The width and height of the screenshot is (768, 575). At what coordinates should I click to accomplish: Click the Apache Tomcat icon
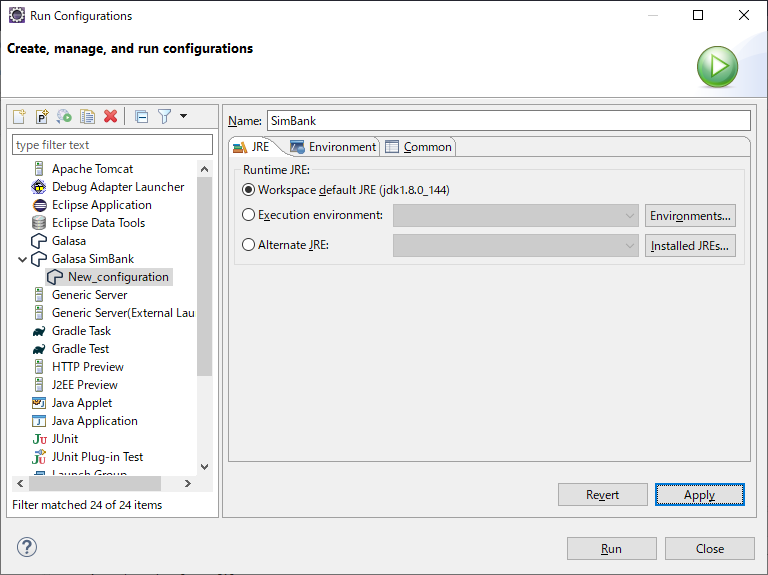coord(39,169)
